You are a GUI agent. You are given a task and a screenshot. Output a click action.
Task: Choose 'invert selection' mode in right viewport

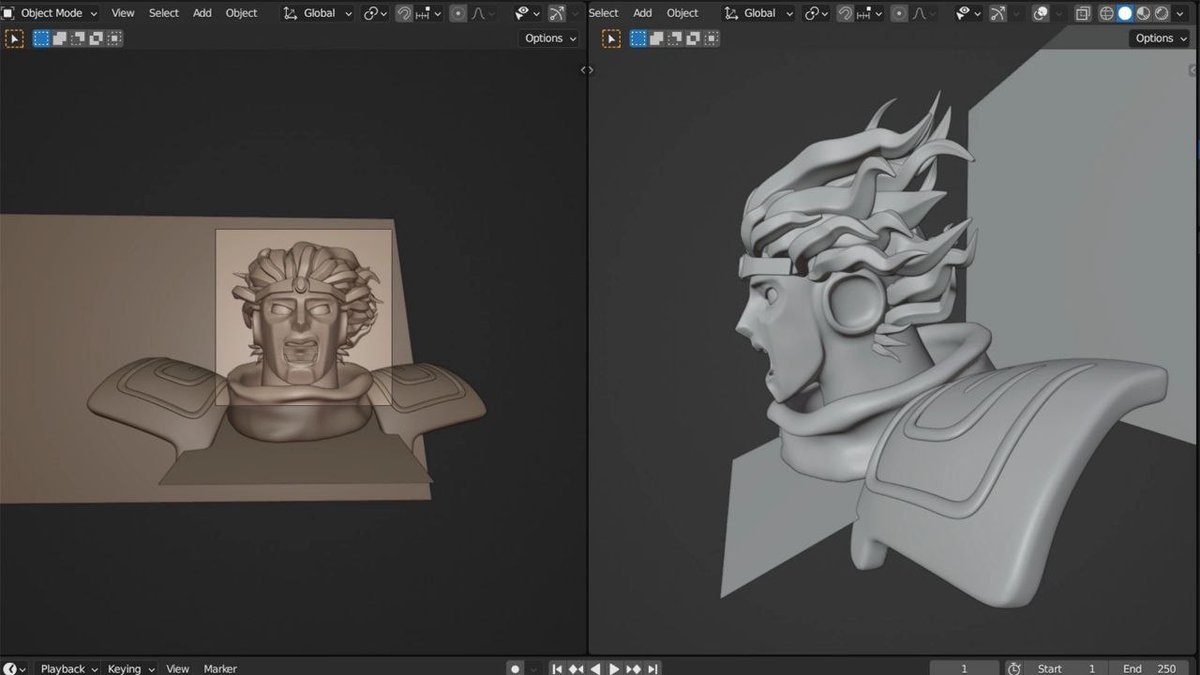[691, 38]
